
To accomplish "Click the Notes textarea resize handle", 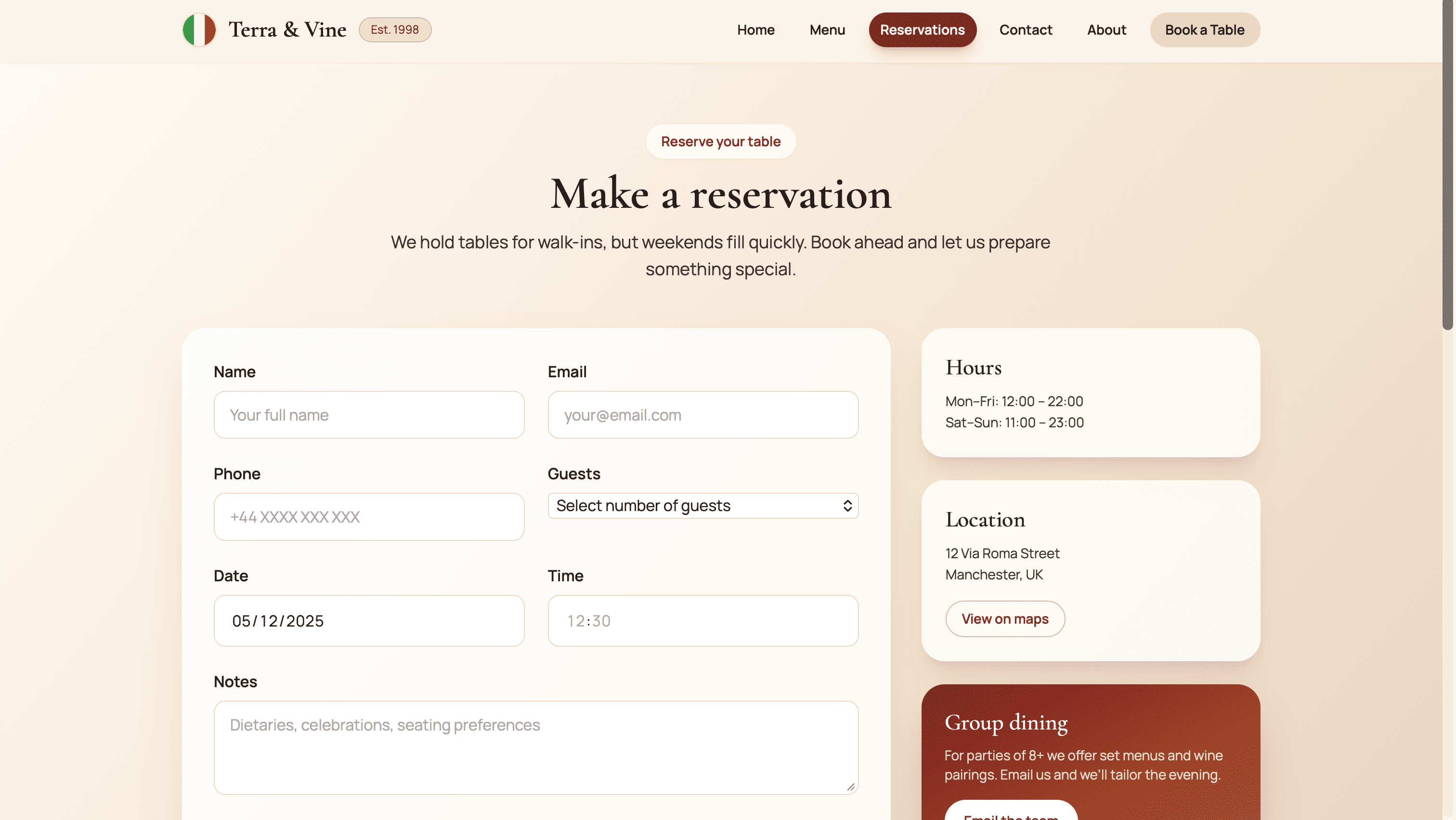I will coord(851,787).
